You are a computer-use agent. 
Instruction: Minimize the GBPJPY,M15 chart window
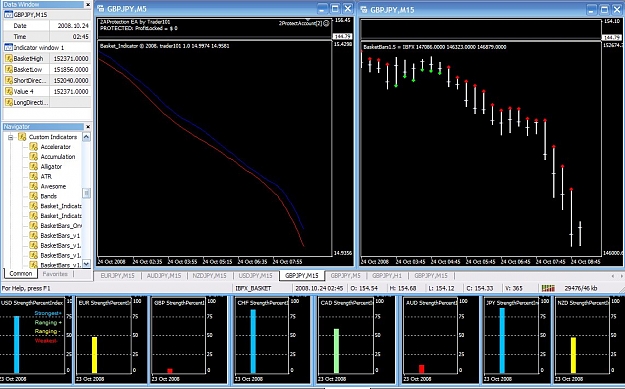[x=592, y=10]
